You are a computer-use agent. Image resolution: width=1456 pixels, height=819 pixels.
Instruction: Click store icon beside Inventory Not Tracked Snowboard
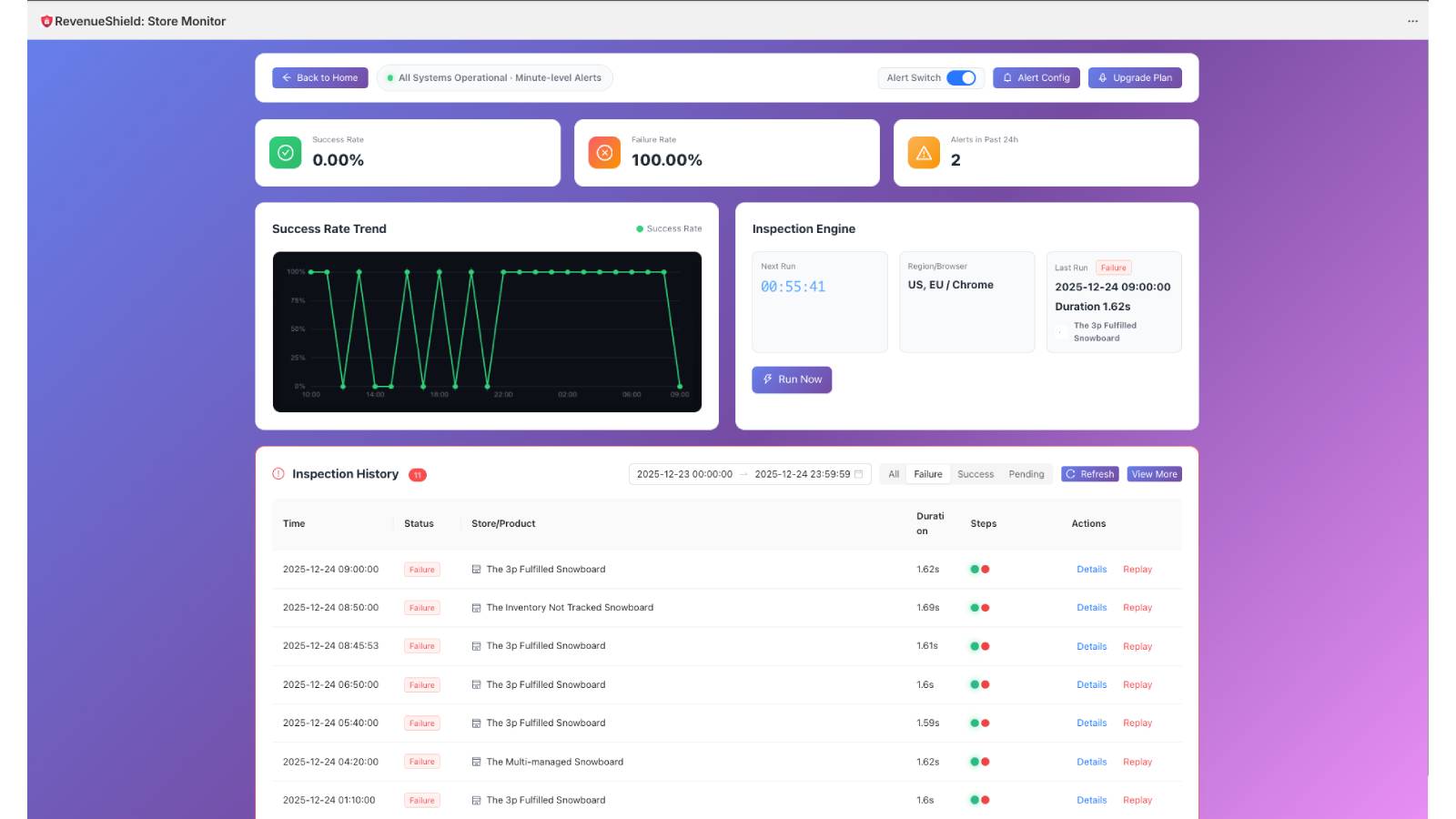pyautogui.click(x=476, y=608)
